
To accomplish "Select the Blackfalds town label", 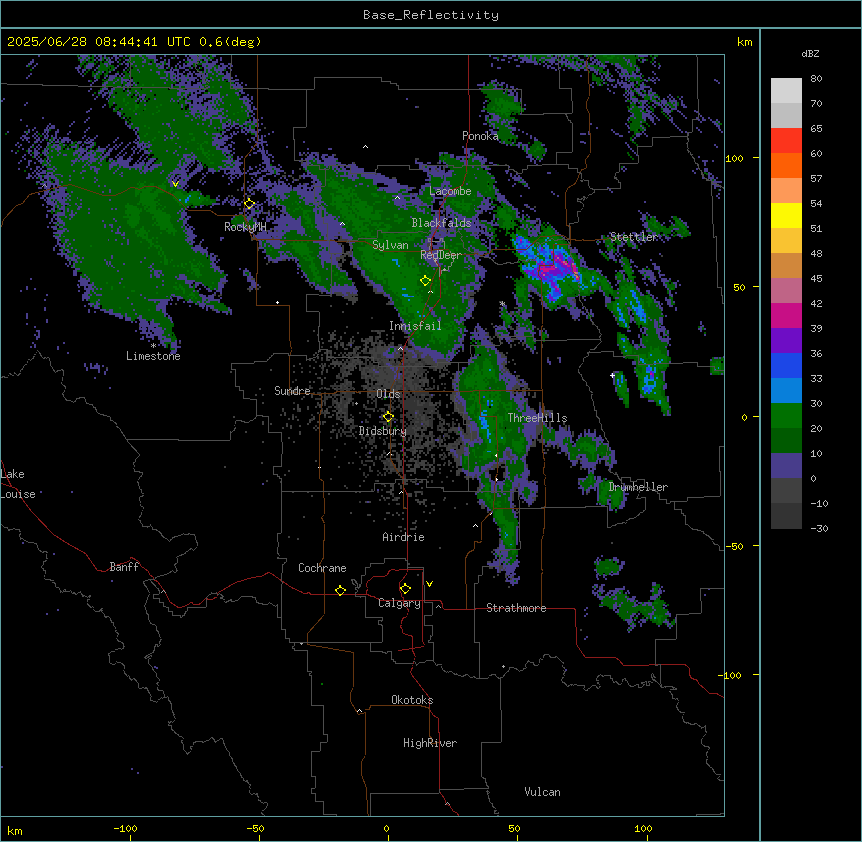I will pyautogui.click(x=441, y=223).
